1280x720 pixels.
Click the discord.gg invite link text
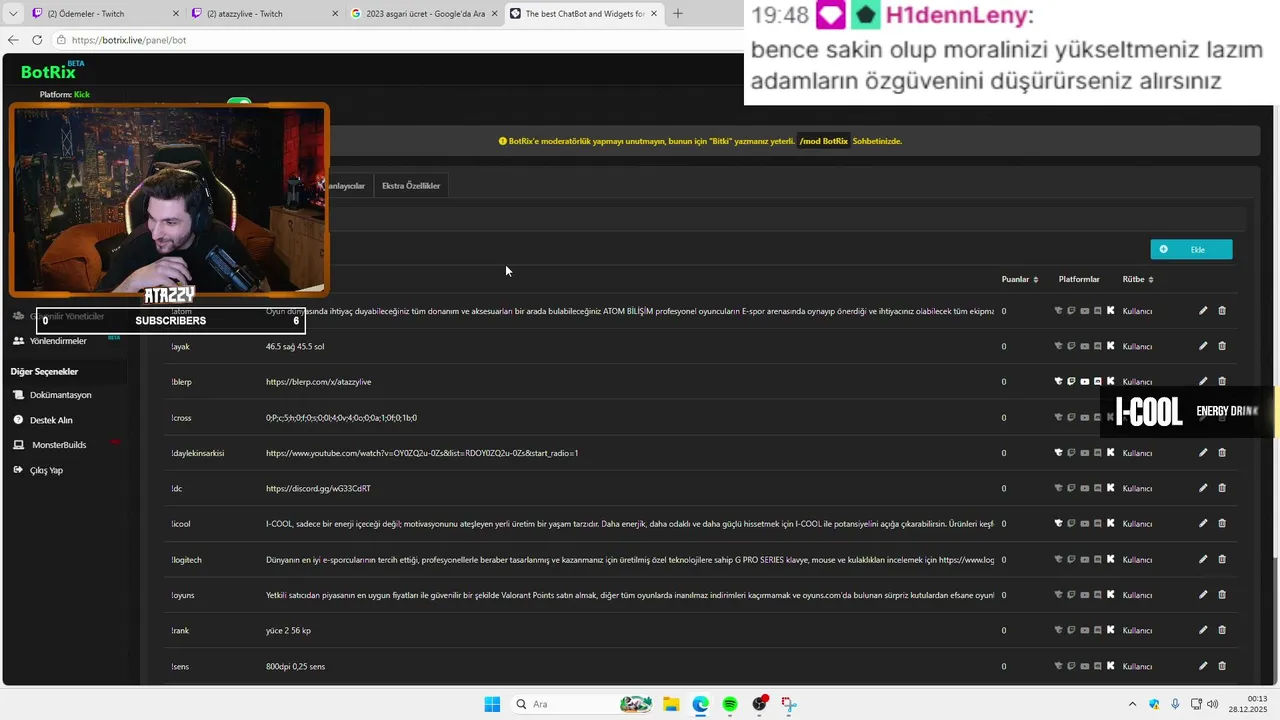[318, 488]
